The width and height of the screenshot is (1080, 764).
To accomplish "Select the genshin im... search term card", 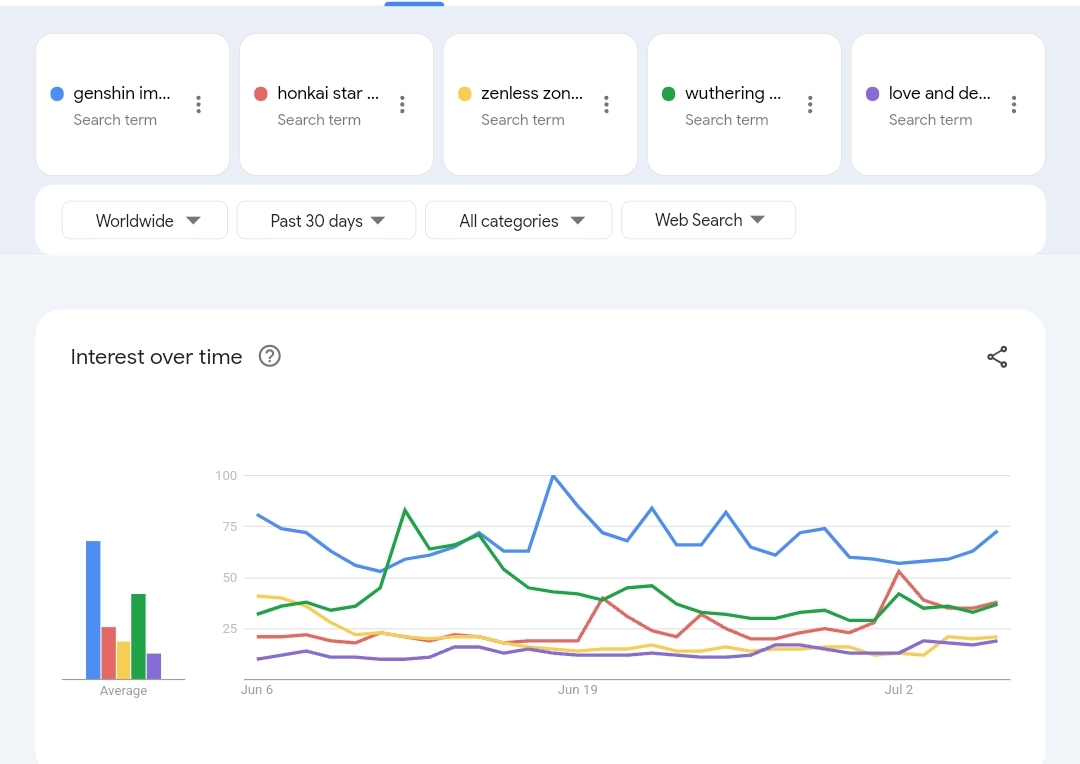I will tap(132, 105).
